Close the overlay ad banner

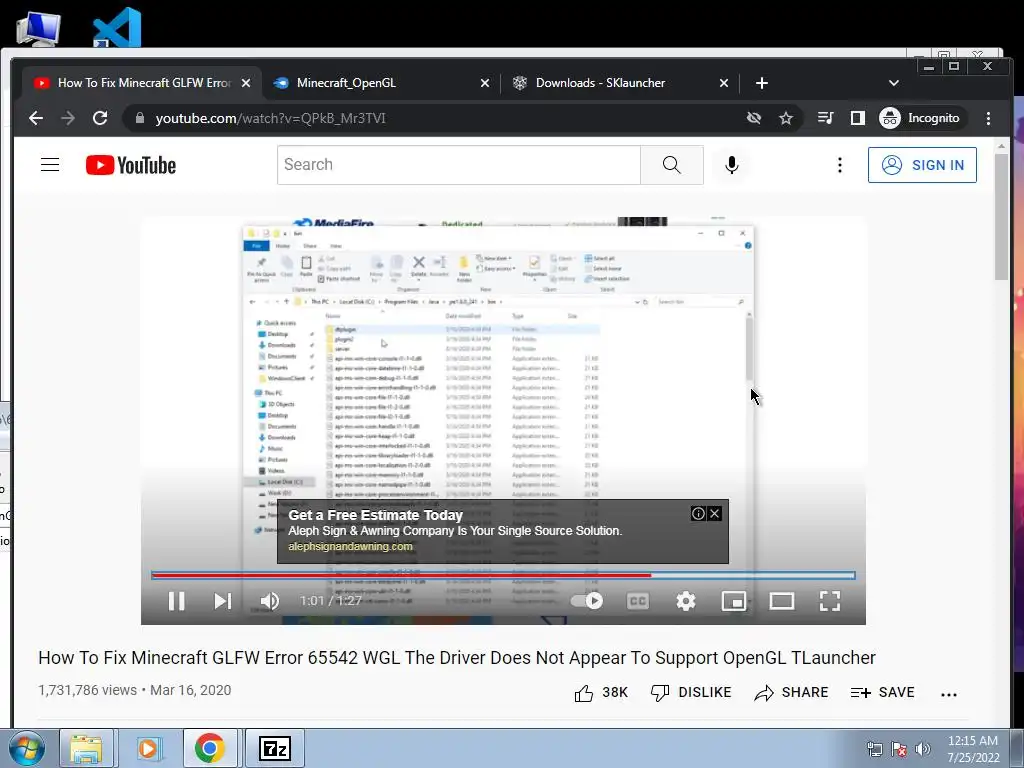pos(715,514)
